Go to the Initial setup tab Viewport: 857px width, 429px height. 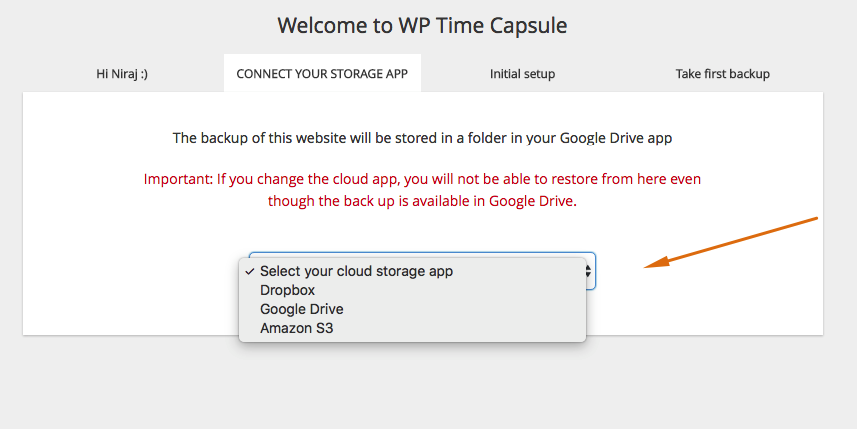click(522, 74)
